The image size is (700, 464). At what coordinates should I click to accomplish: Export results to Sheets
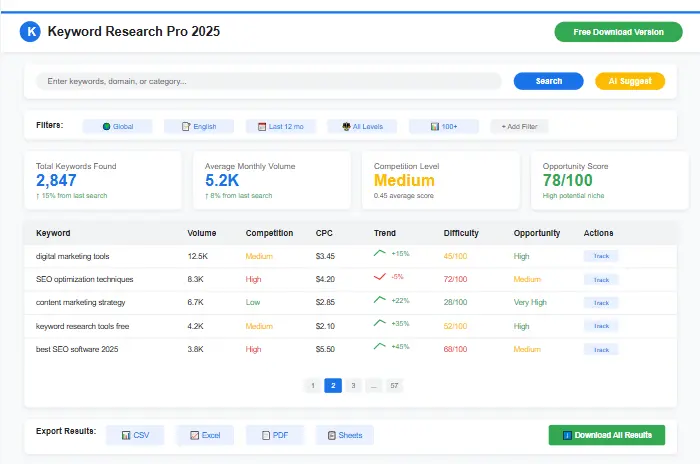(344, 435)
